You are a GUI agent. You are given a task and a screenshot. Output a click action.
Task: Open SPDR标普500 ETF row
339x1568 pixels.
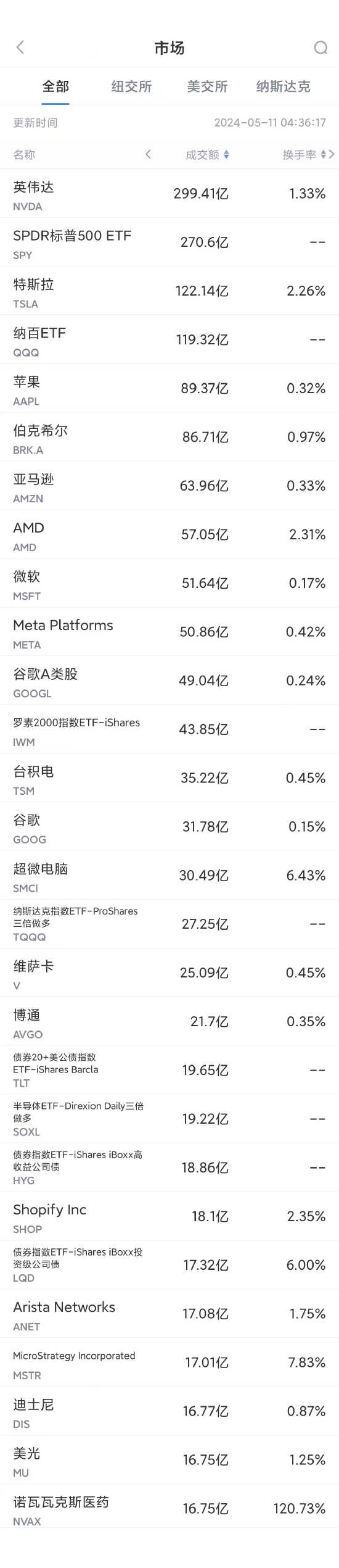(169, 243)
